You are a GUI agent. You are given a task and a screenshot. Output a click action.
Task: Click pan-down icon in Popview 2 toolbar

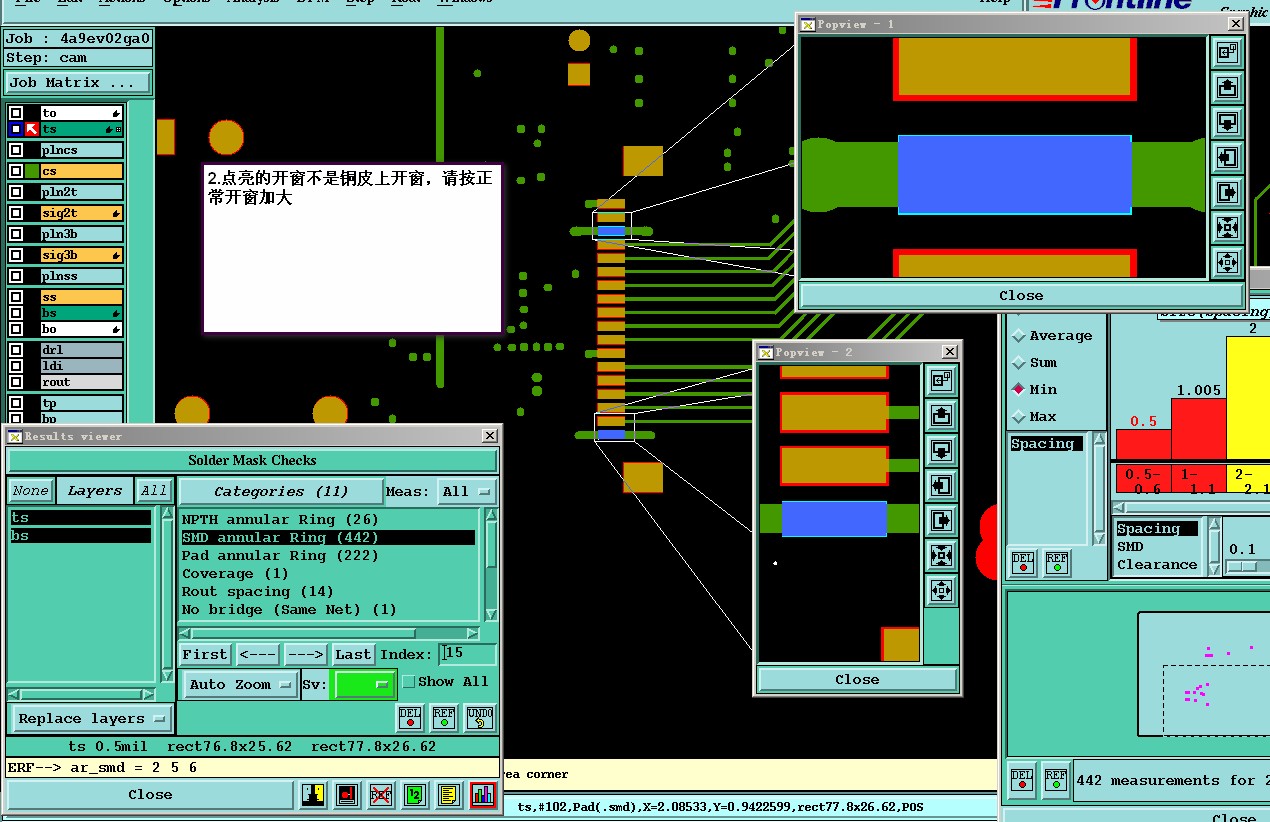click(x=940, y=450)
